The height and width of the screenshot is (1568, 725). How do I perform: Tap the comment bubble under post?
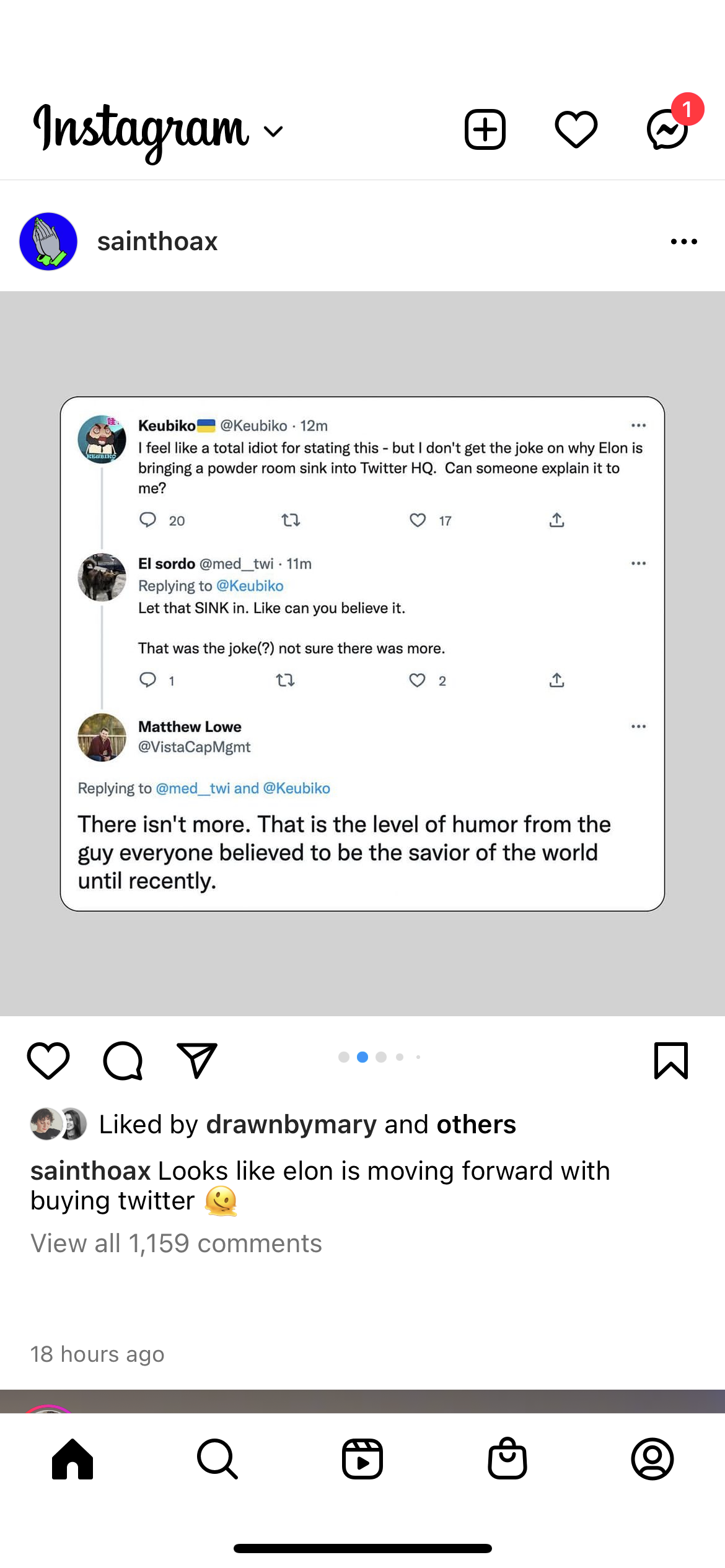coord(123,1061)
